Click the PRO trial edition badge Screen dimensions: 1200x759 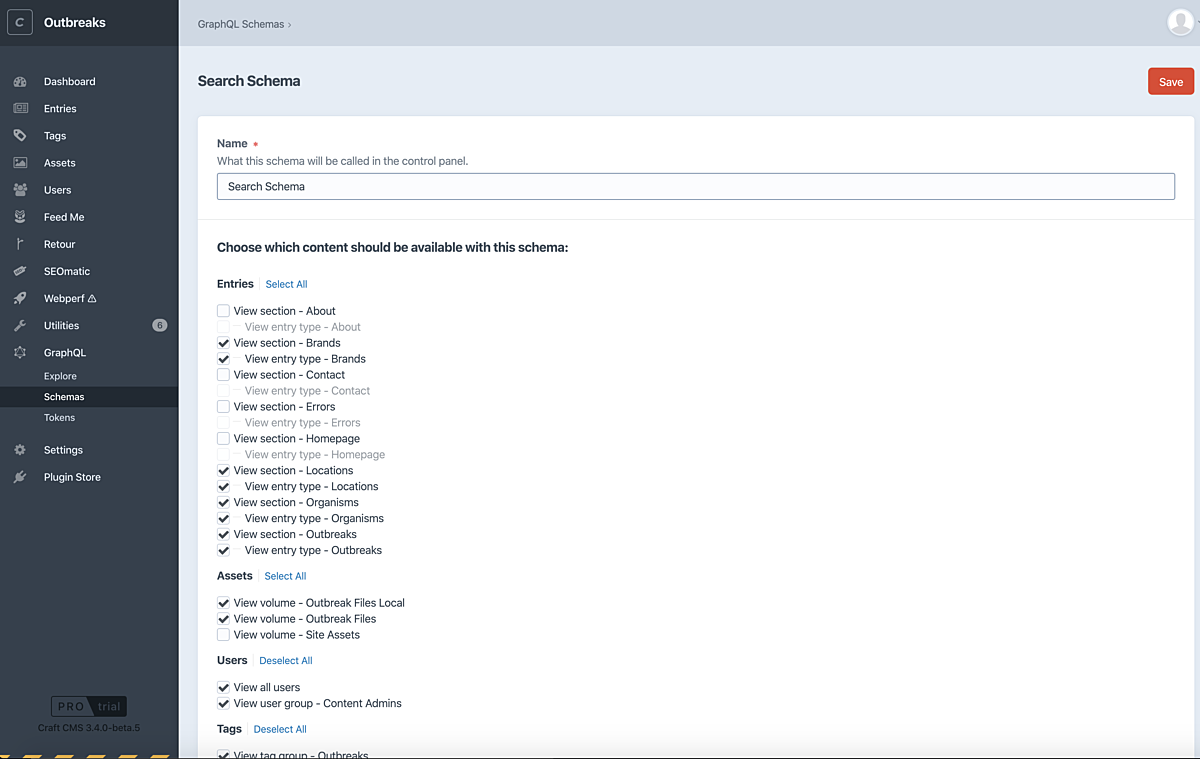coord(89,706)
